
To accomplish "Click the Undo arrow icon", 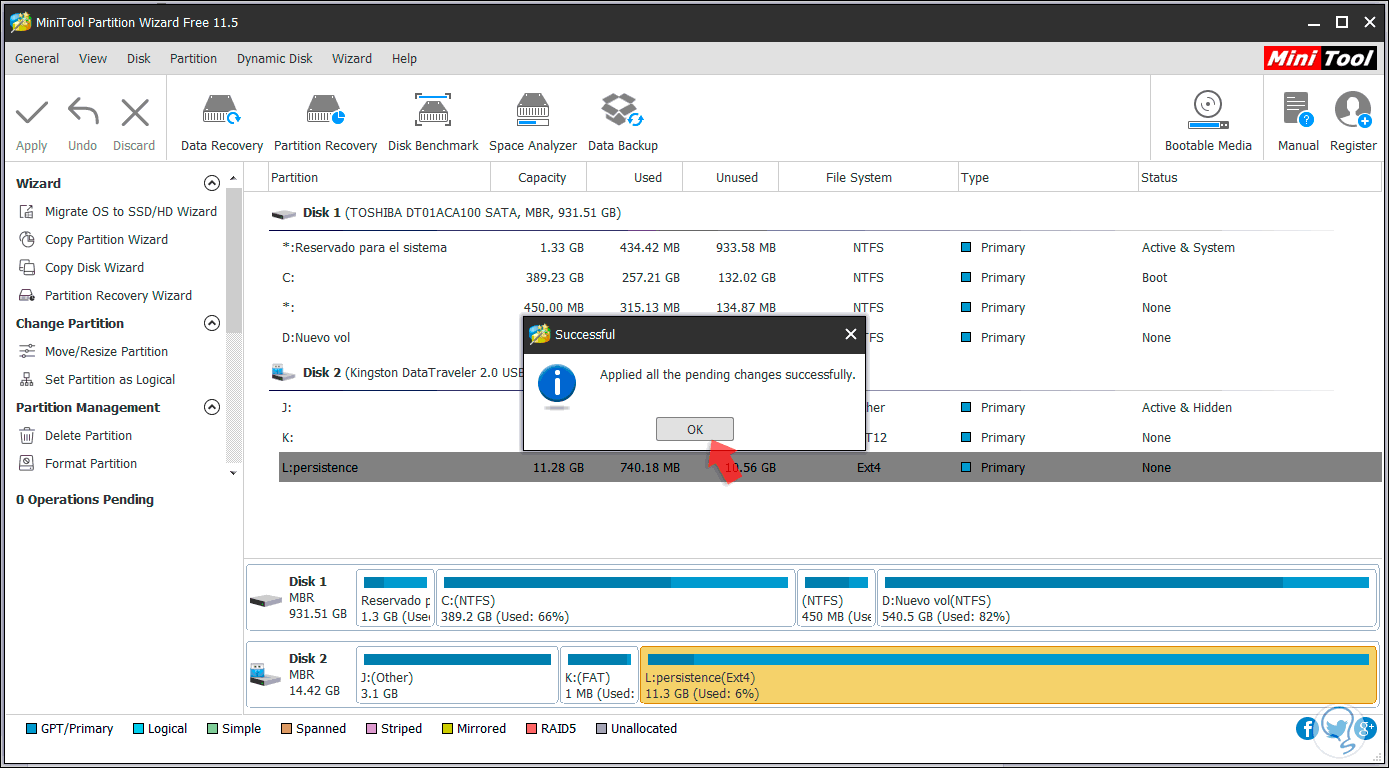I will click(x=83, y=112).
